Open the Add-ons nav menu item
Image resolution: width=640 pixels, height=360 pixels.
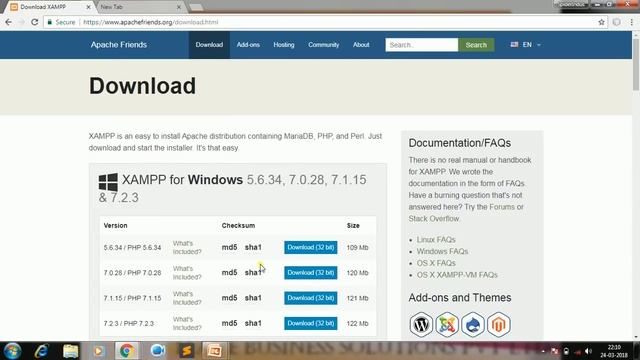248,45
